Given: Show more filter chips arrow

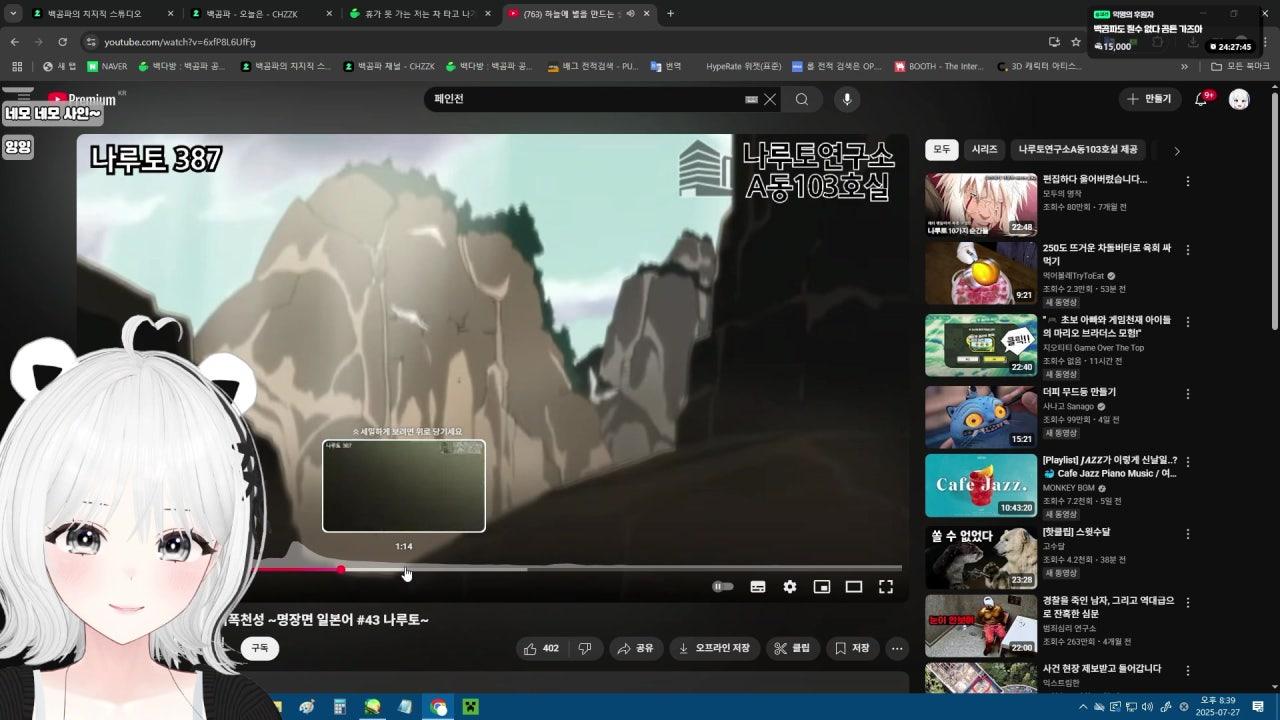Looking at the screenshot, I should [x=1177, y=151].
